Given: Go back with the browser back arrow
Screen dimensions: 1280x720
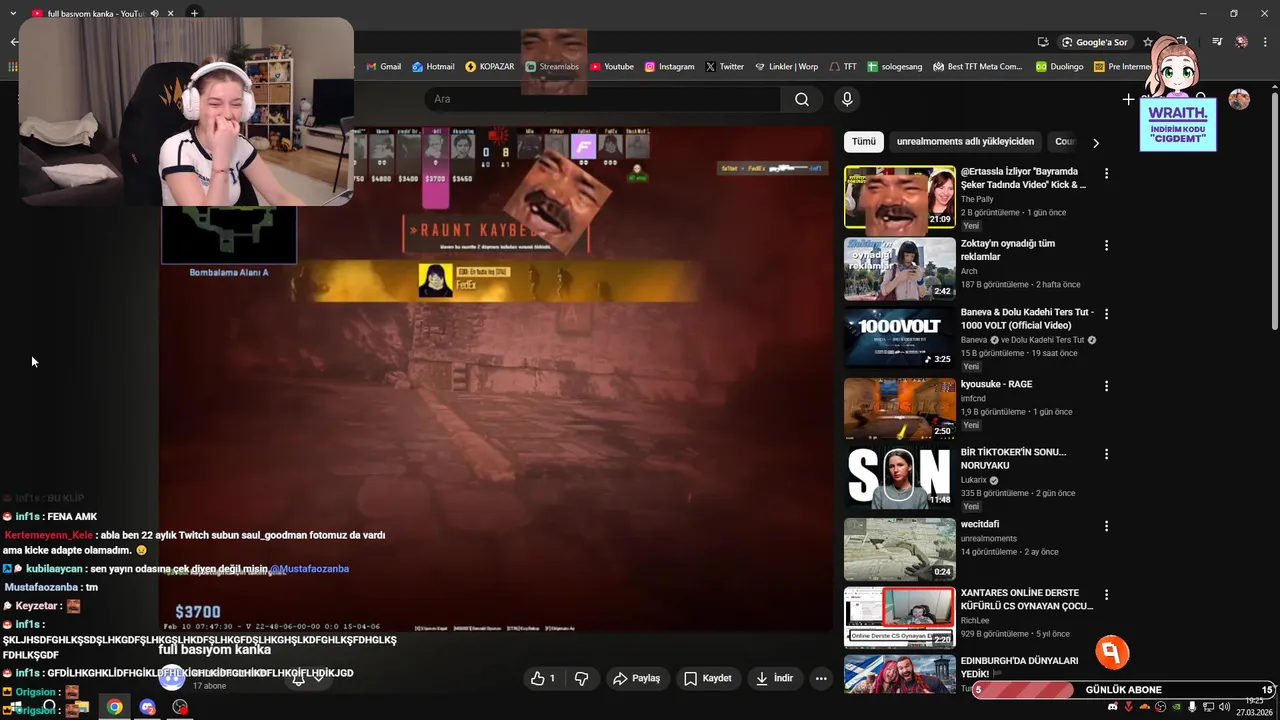Looking at the screenshot, I should click(x=13, y=42).
